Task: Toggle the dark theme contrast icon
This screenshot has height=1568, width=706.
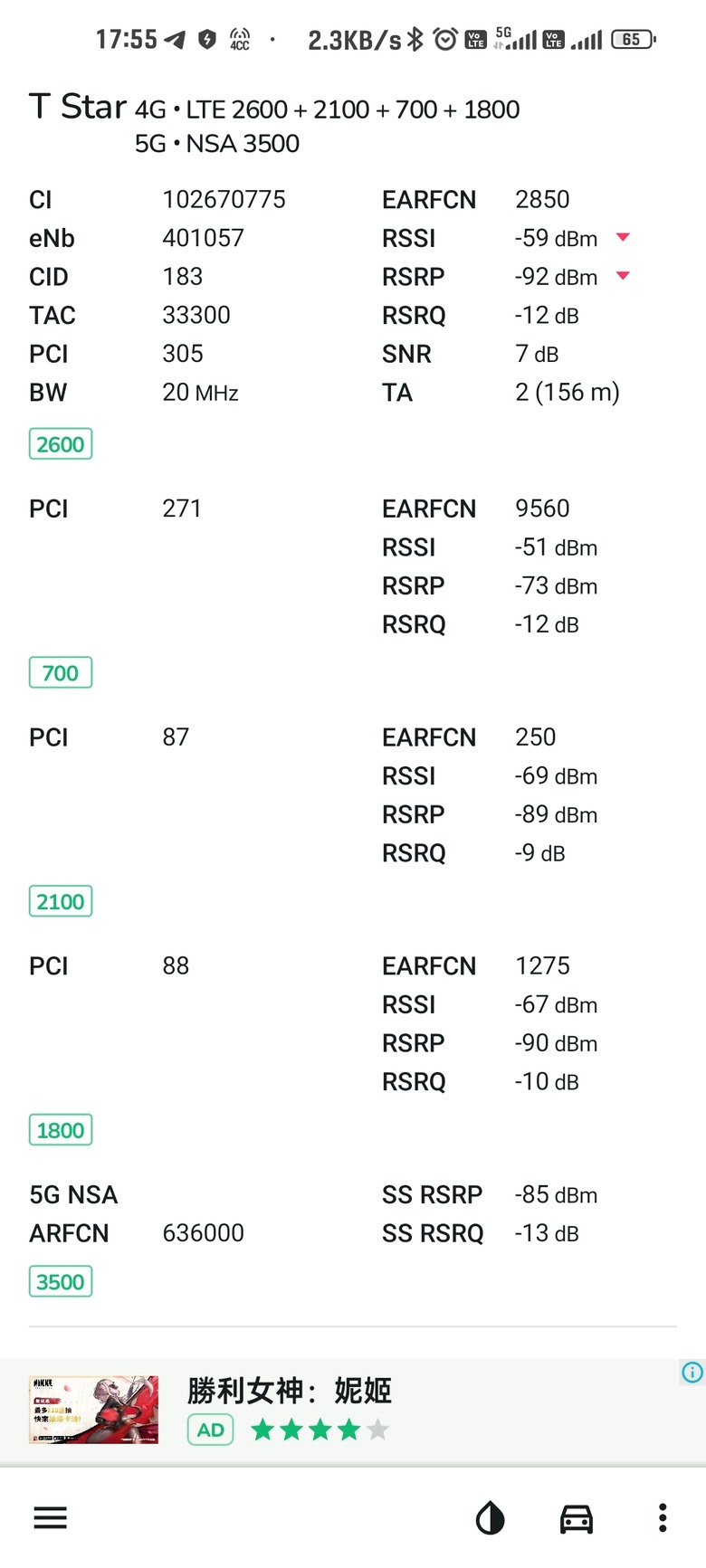Action: point(490,1518)
